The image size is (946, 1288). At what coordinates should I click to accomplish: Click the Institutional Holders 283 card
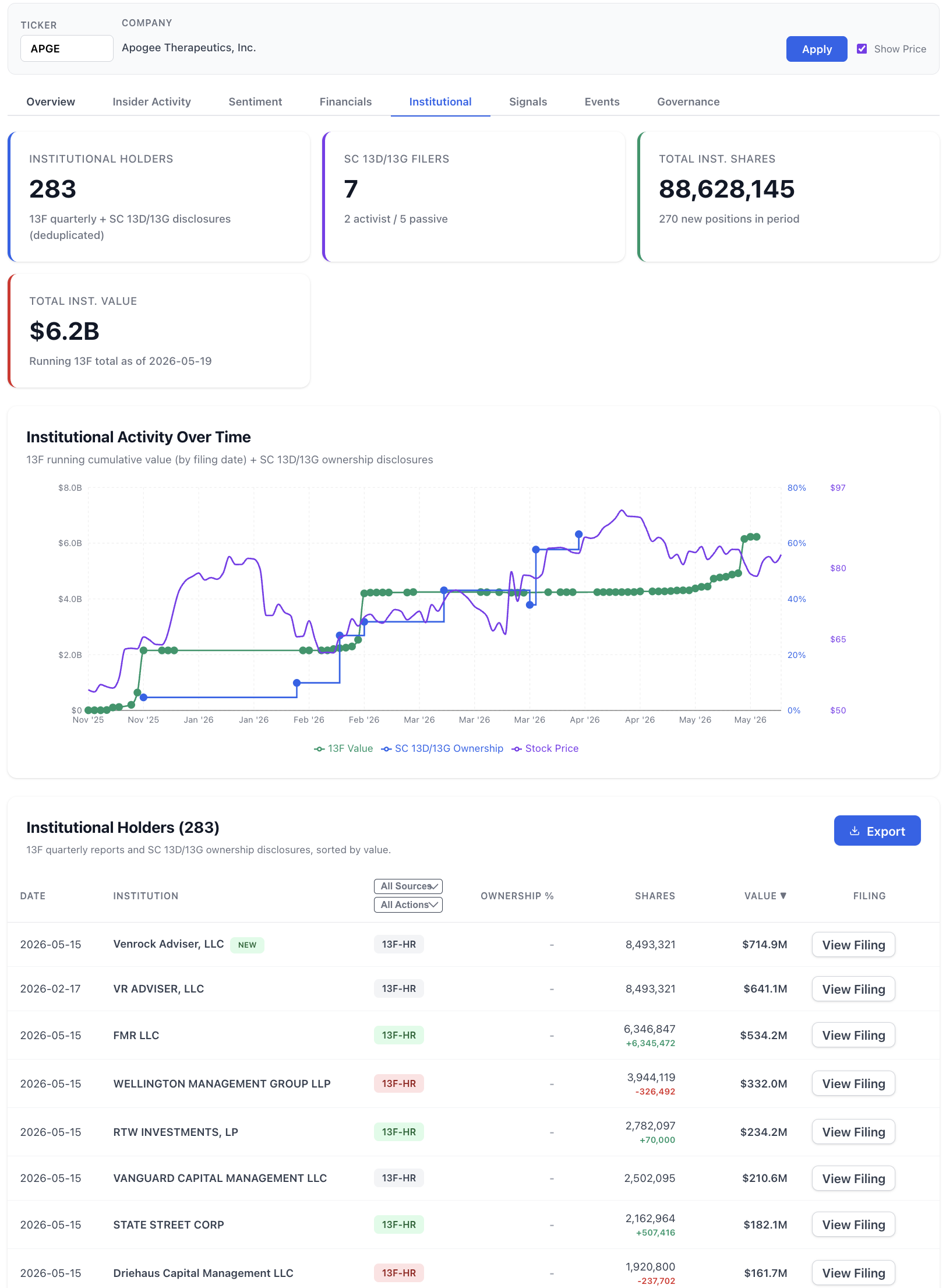pyautogui.click(x=159, y=197)
